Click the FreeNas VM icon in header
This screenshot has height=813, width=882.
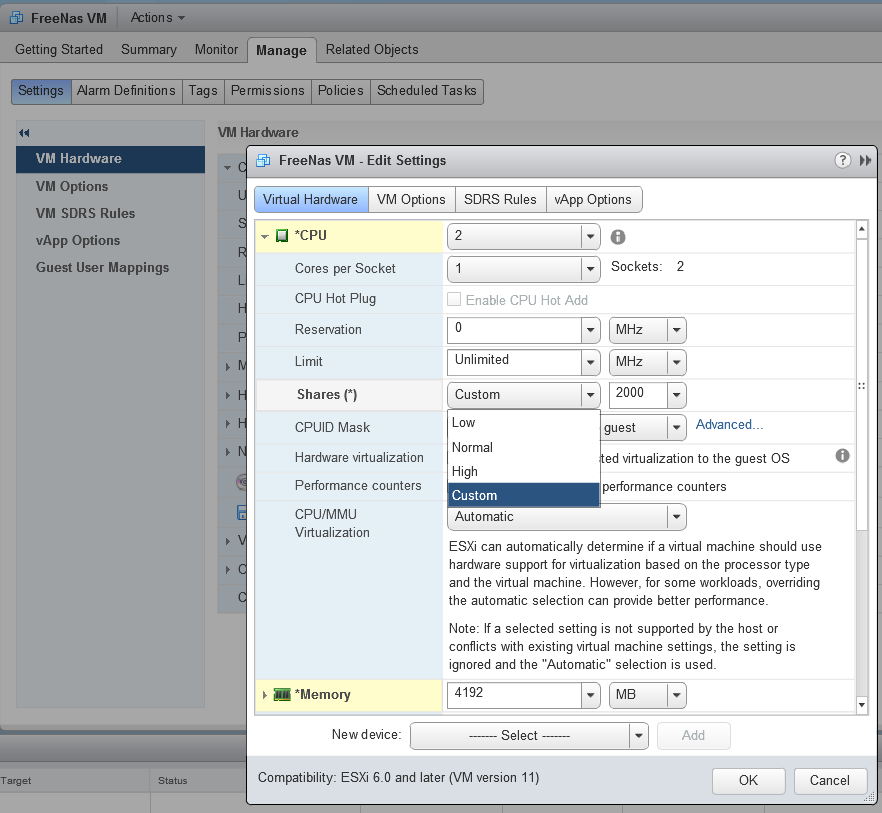click(16, 18)
